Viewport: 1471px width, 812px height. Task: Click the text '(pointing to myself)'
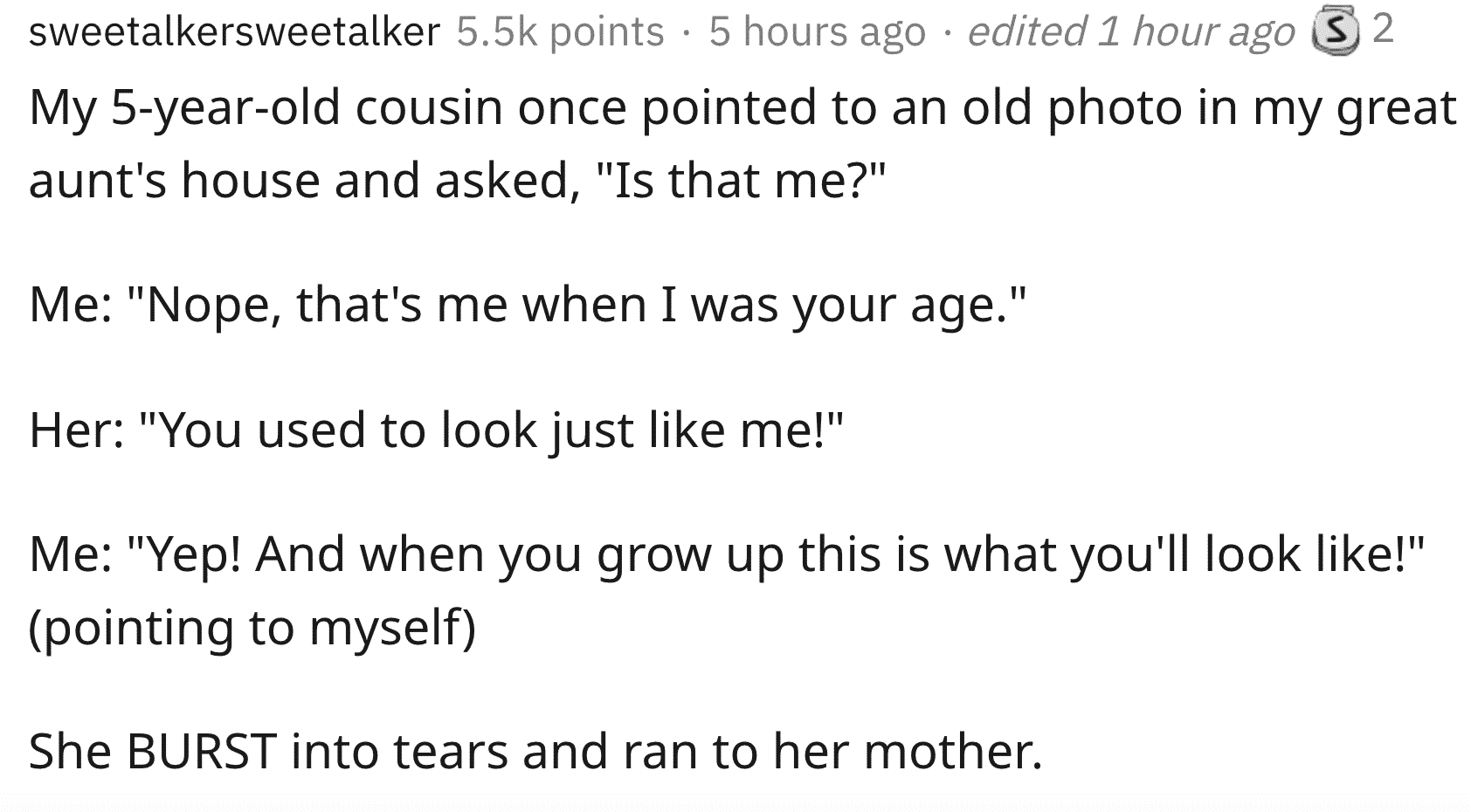pos(252,627)
